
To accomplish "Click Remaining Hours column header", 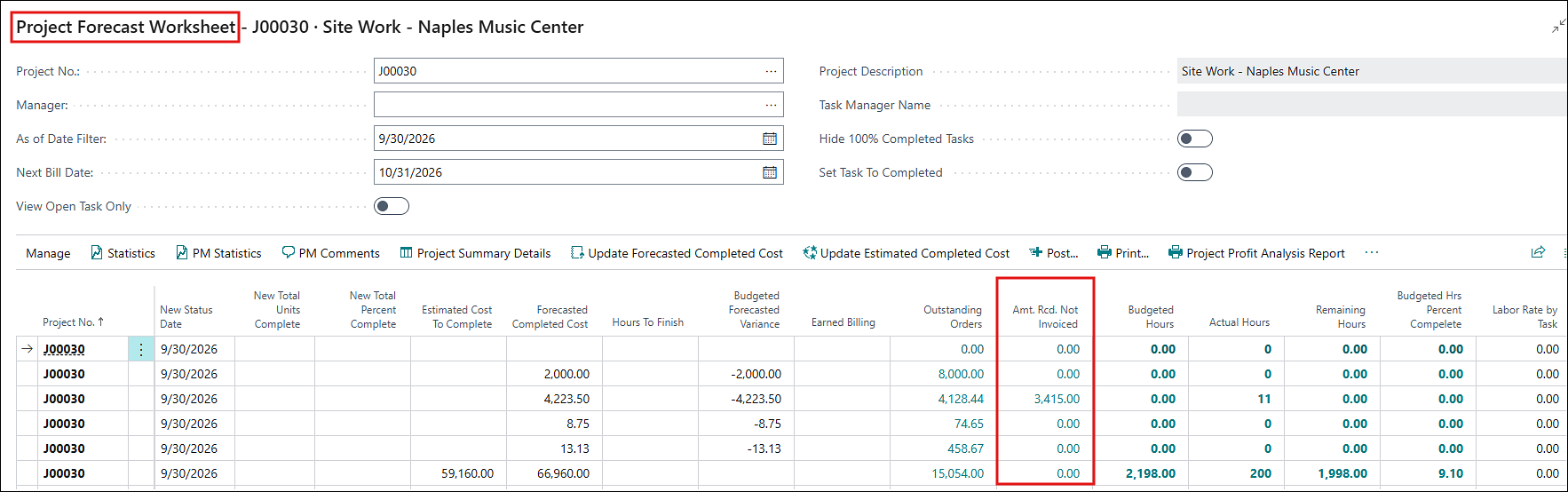I will [1341, 317].
